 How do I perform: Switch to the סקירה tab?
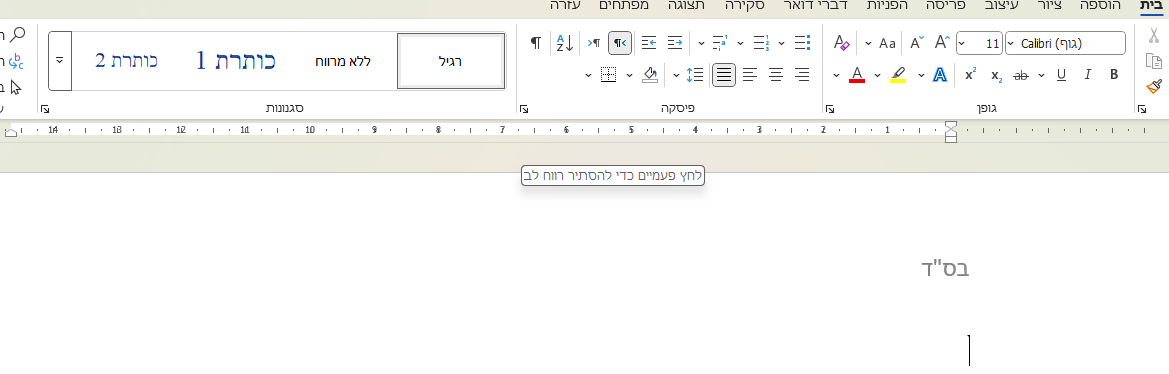point(744,5)
